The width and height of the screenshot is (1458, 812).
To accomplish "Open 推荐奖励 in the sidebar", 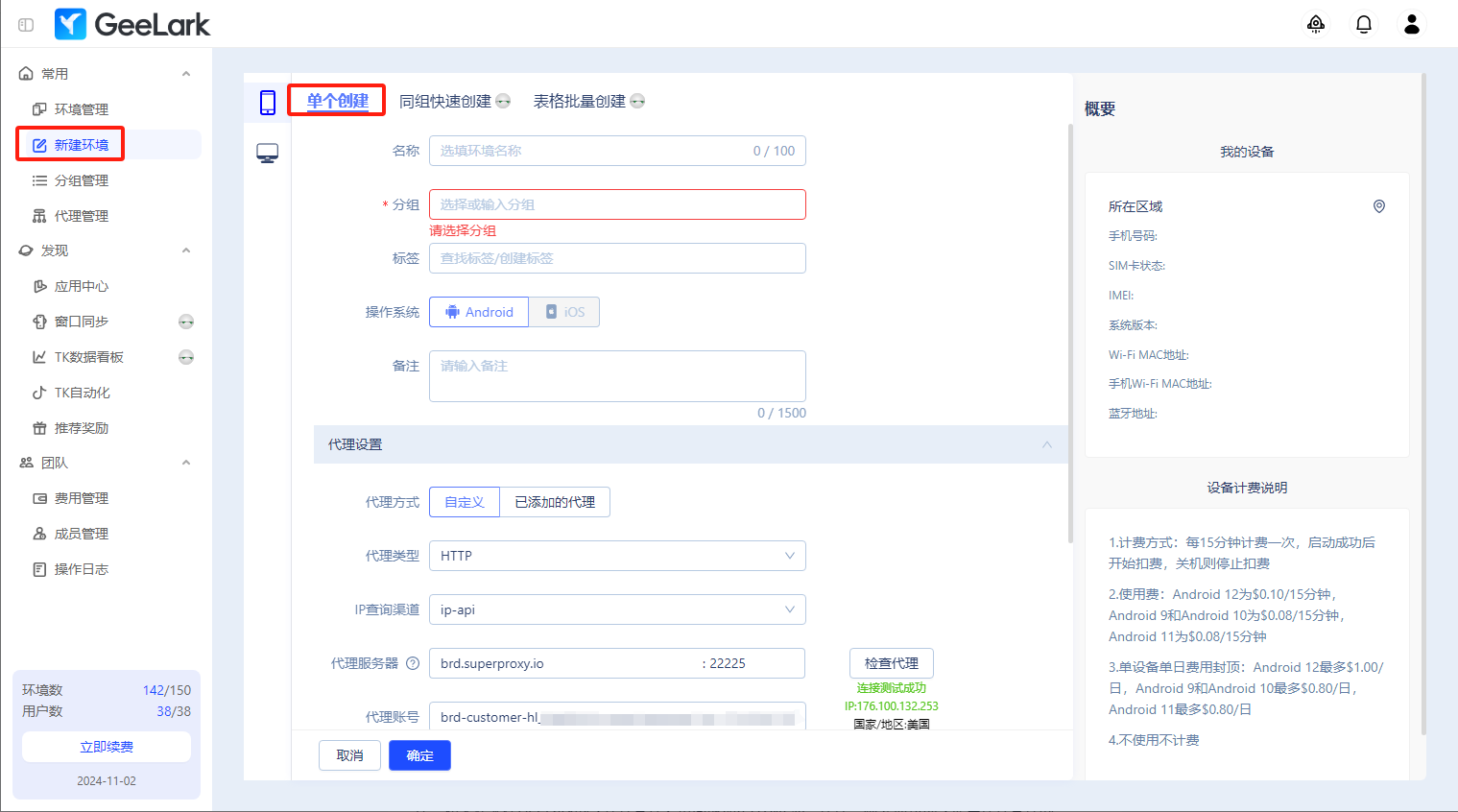I will tap(82, 428).
